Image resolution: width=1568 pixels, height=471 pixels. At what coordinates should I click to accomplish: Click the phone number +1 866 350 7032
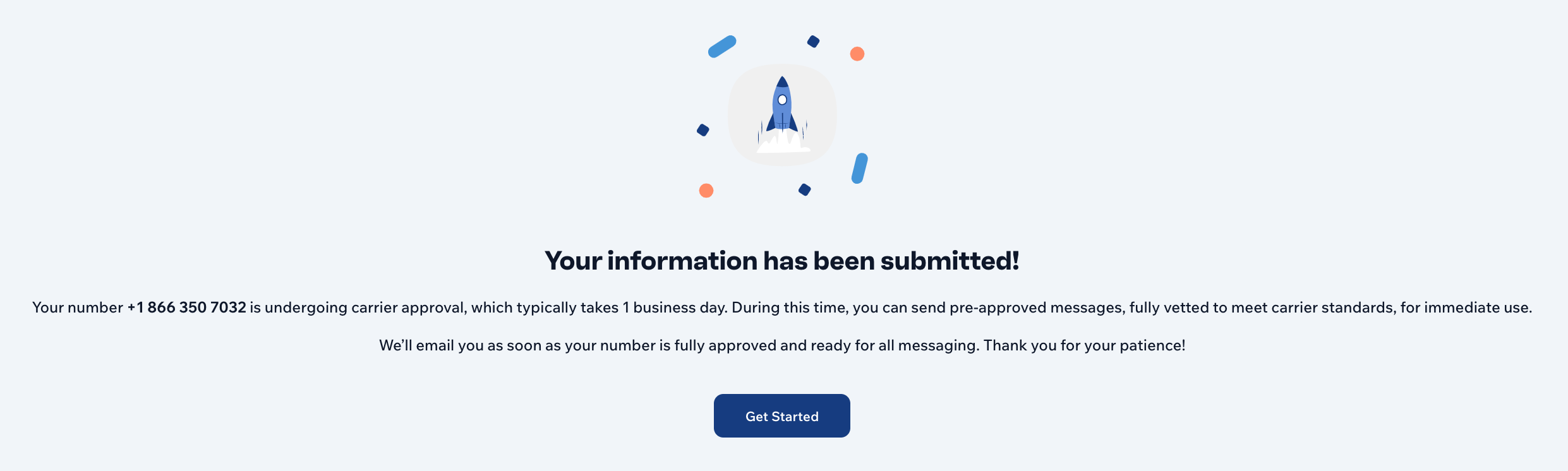click(187, 307)
